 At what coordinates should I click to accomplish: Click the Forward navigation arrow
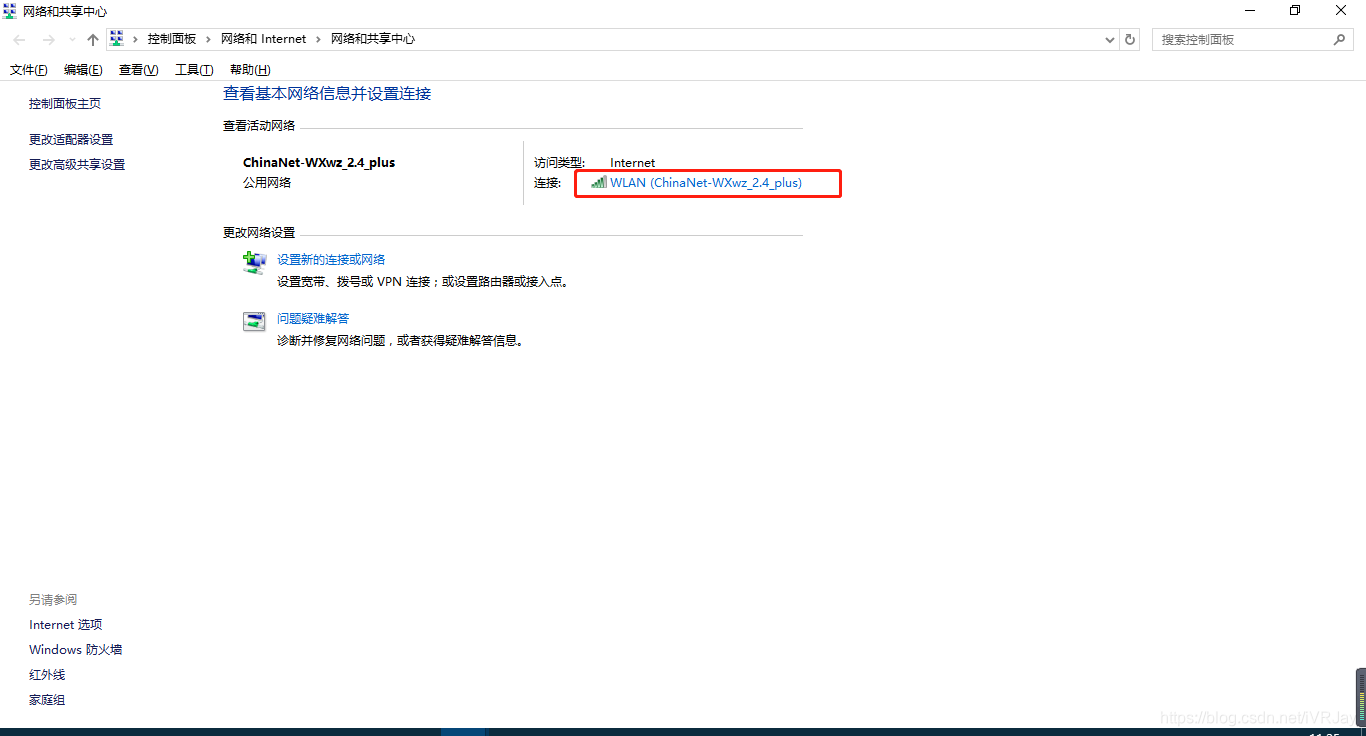(x=48, y=39)
